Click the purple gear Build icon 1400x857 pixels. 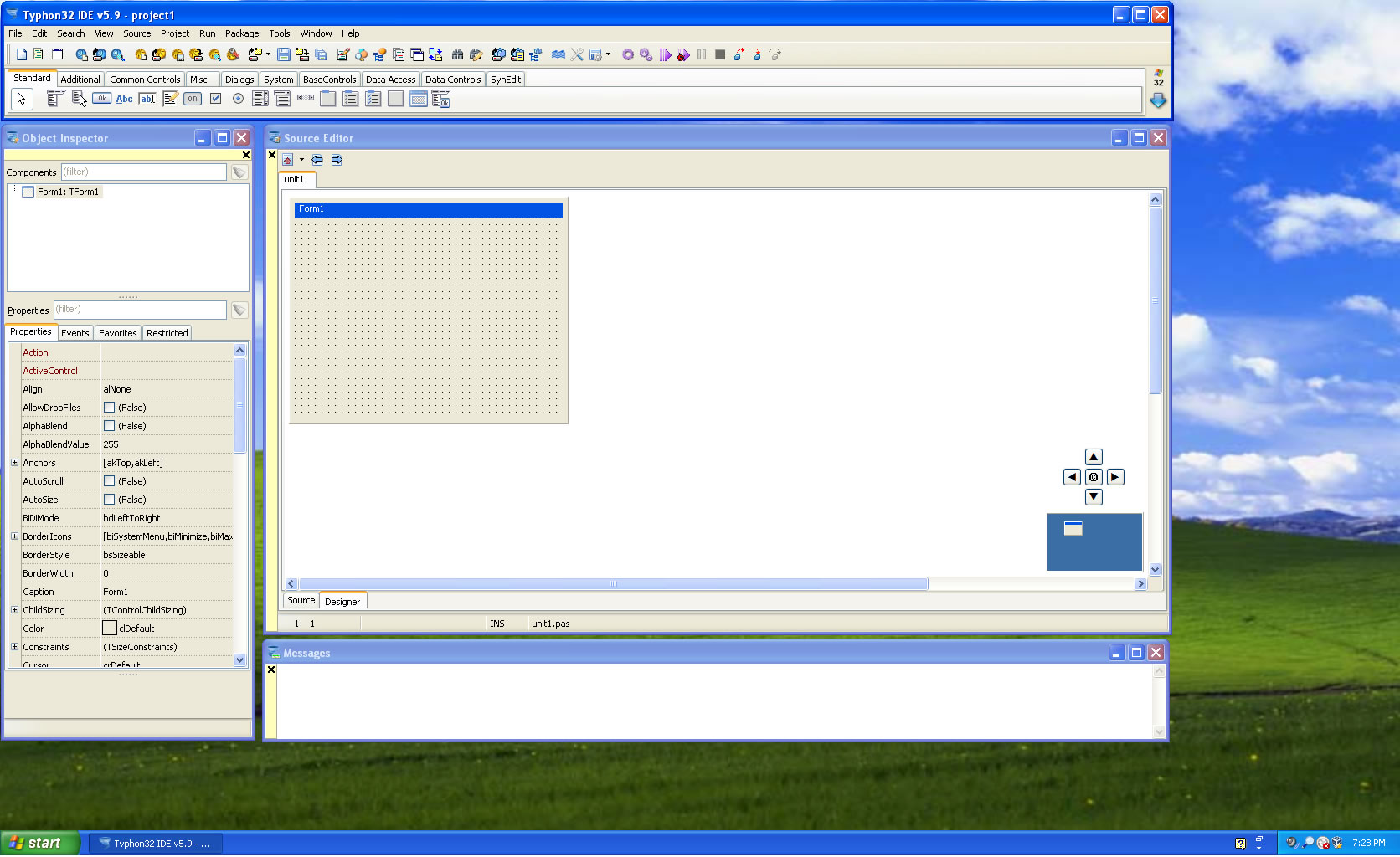628,54
